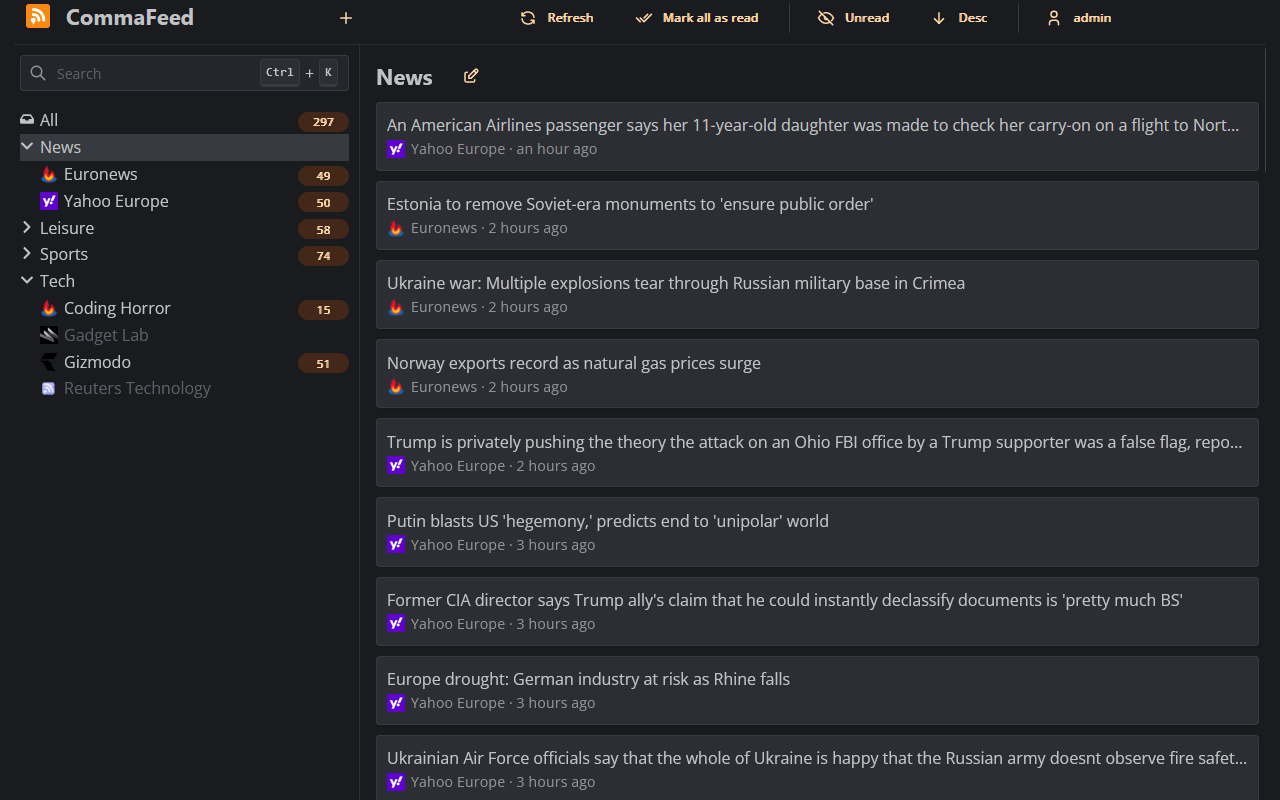
Task: Click the Coding Horror feed icon
Action: coord(48,308)
